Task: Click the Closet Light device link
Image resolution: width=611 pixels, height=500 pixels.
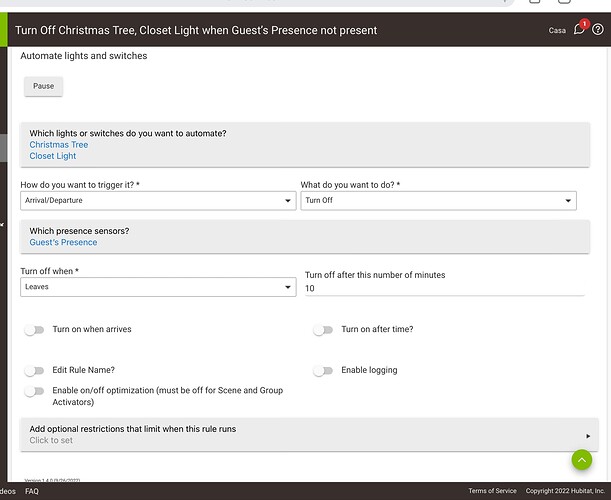Action: pyautogui.click(x=53, y=156)
